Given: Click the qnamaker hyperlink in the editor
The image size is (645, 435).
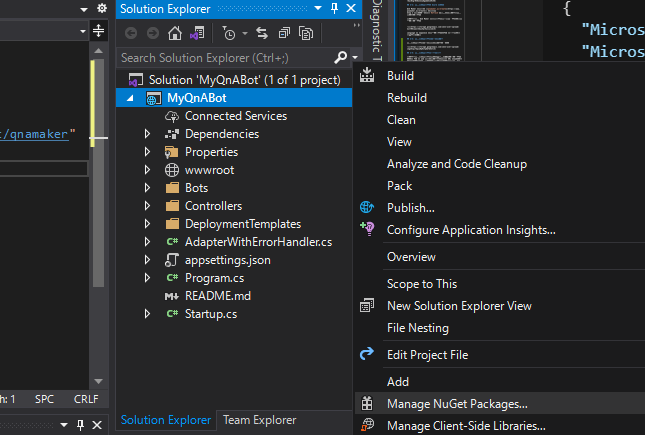Looking at the screenshot, I should [x=34, y=134].
